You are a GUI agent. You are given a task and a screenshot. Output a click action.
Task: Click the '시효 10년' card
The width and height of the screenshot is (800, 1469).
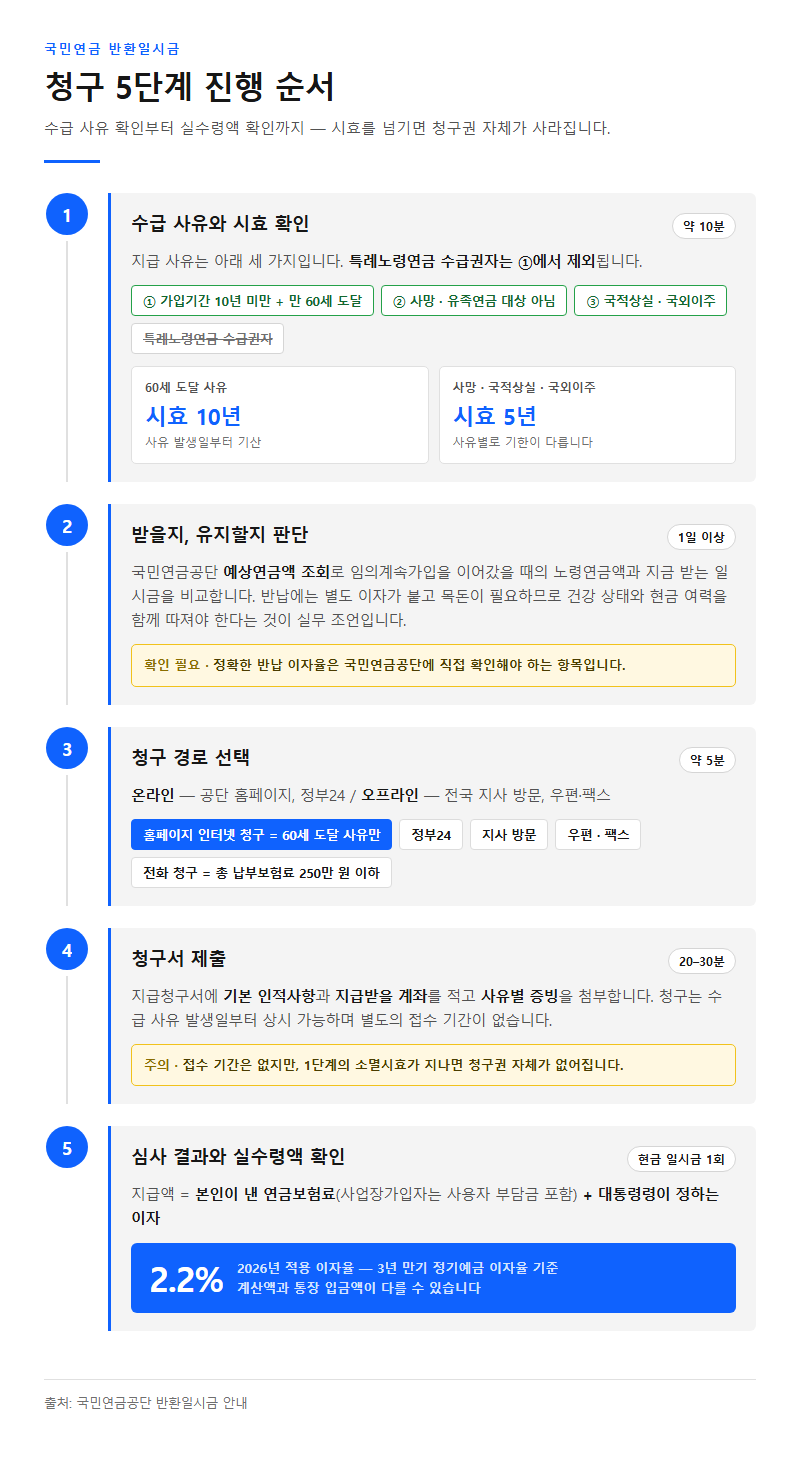[280, 415]
